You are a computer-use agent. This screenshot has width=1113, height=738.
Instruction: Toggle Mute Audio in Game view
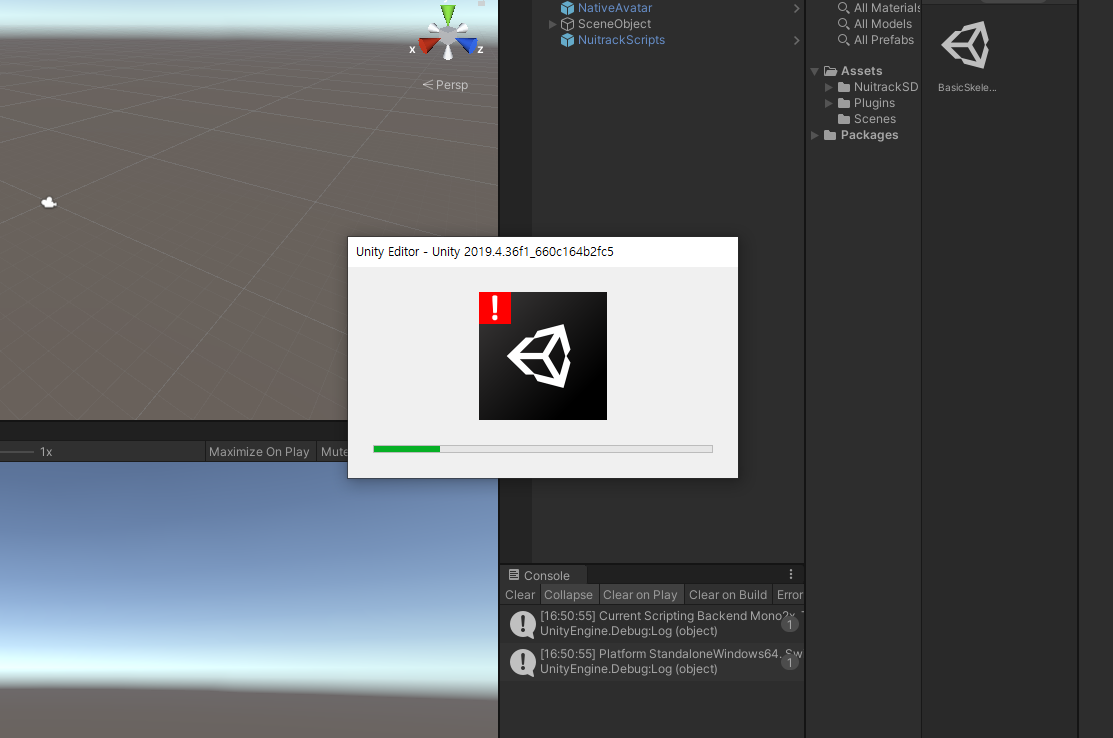pyautogui.click(x=333, y=452)
